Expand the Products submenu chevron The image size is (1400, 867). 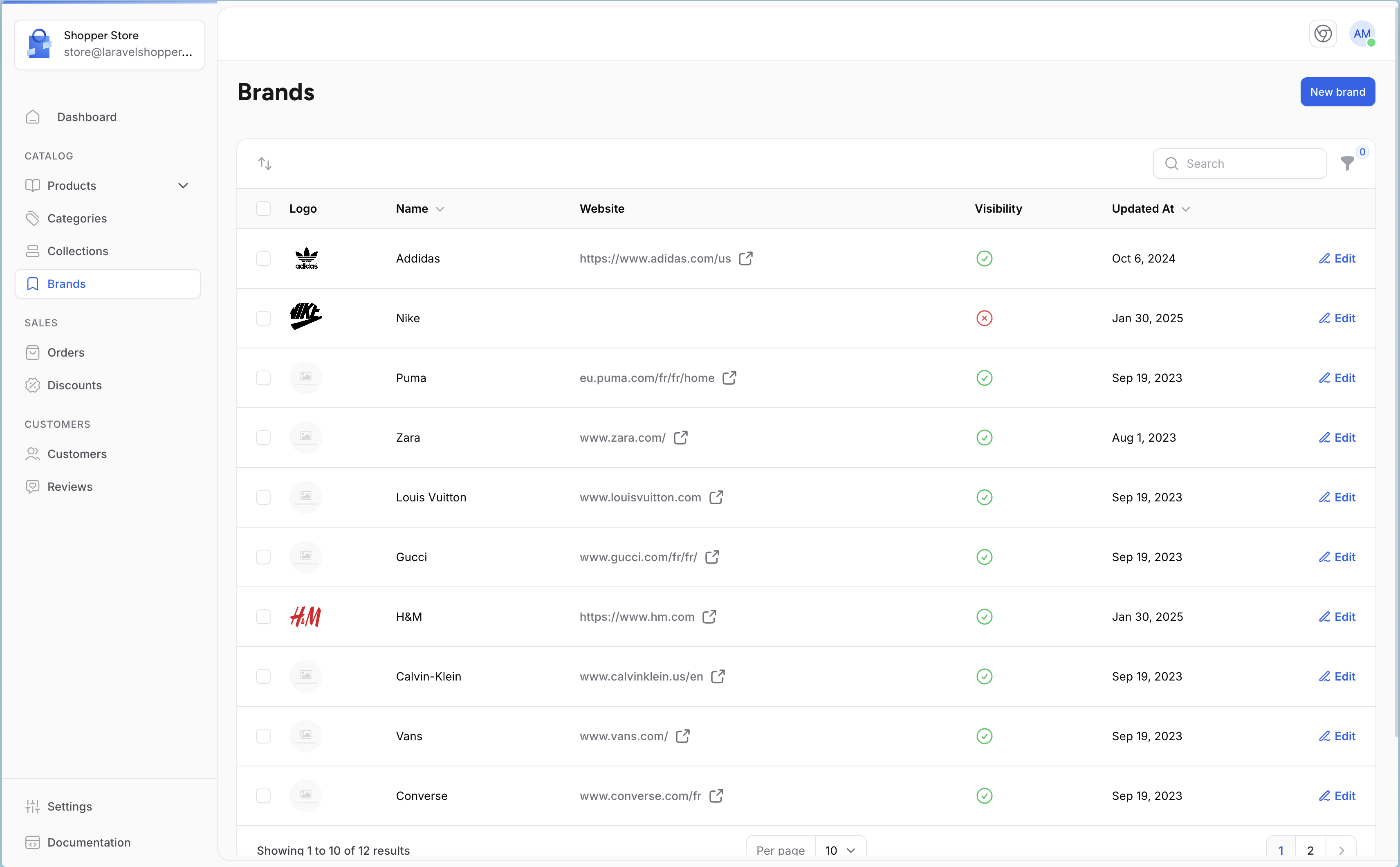point(183,186)
